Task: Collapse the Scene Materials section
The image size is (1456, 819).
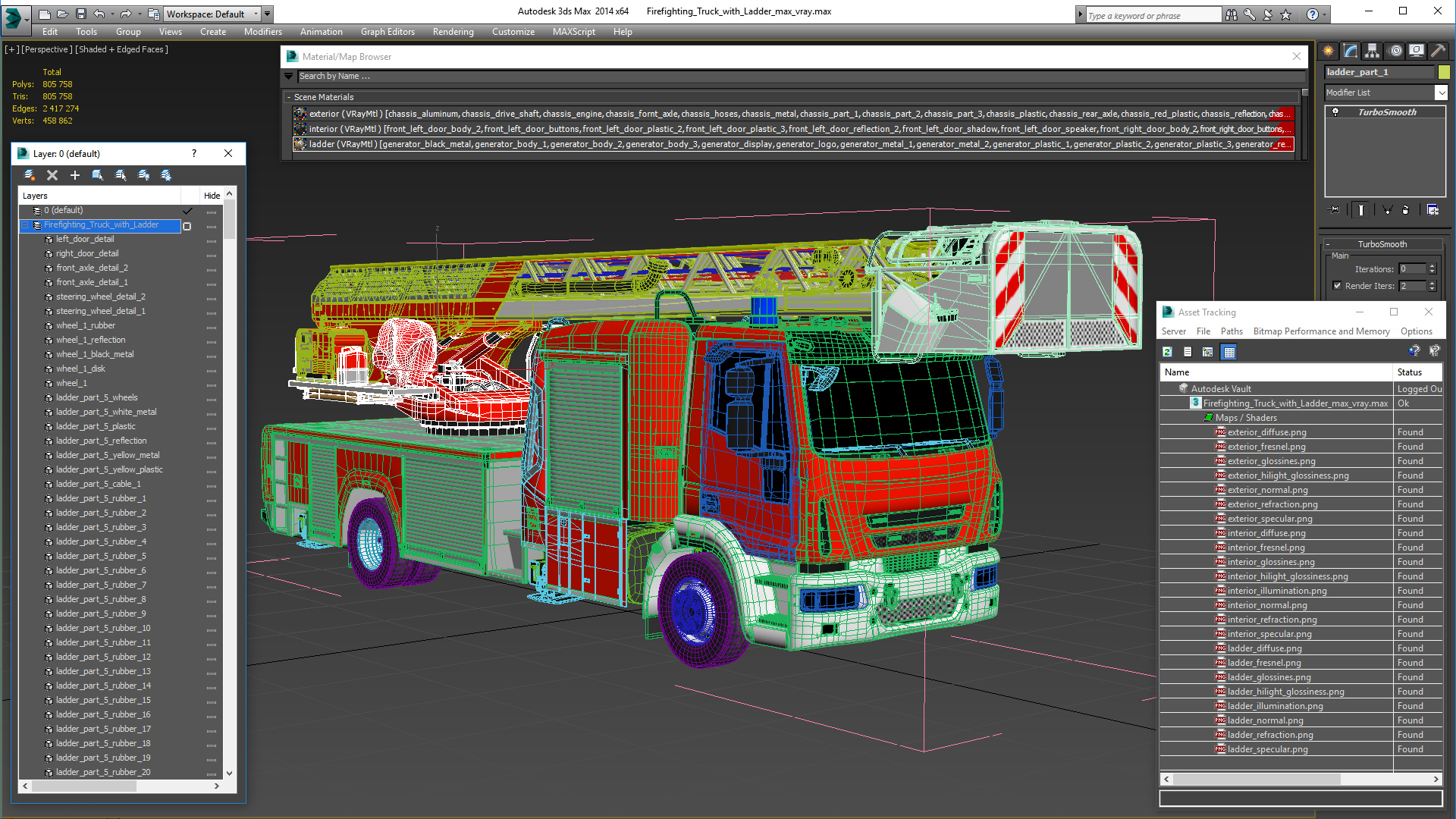Action: (289, 97)
